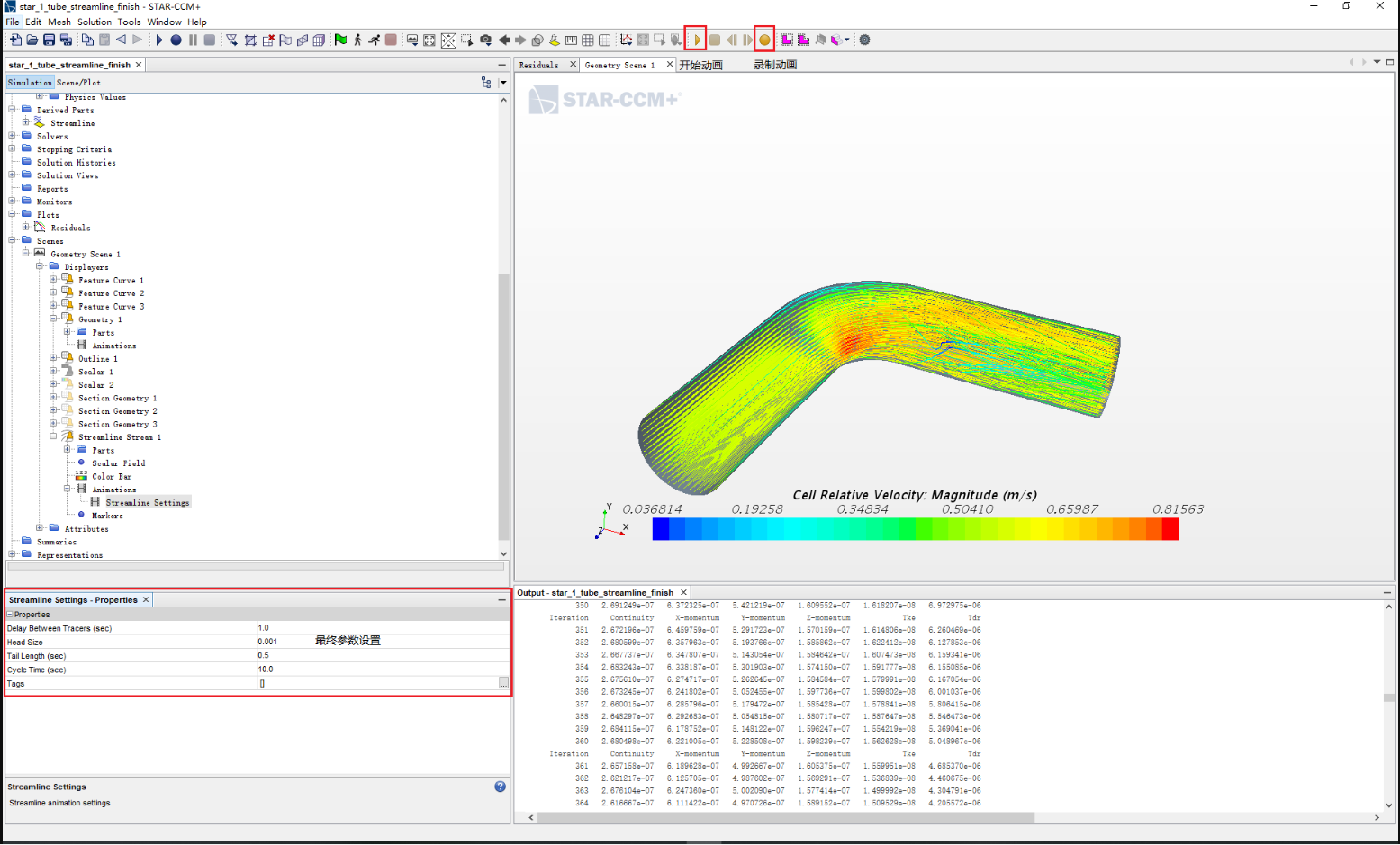Click the black back arrow view icon
Image resolution: width=1400 pixels, height=845 pixels.
504,40
